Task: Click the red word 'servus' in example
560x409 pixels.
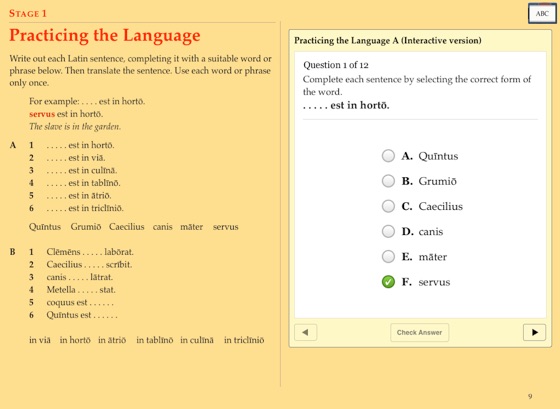Action: click(x=42, y=114)
